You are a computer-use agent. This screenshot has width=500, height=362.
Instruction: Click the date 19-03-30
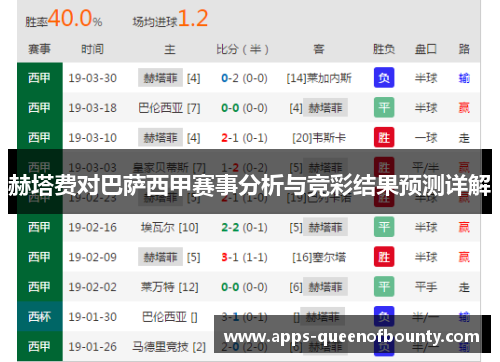click(93, 78)
